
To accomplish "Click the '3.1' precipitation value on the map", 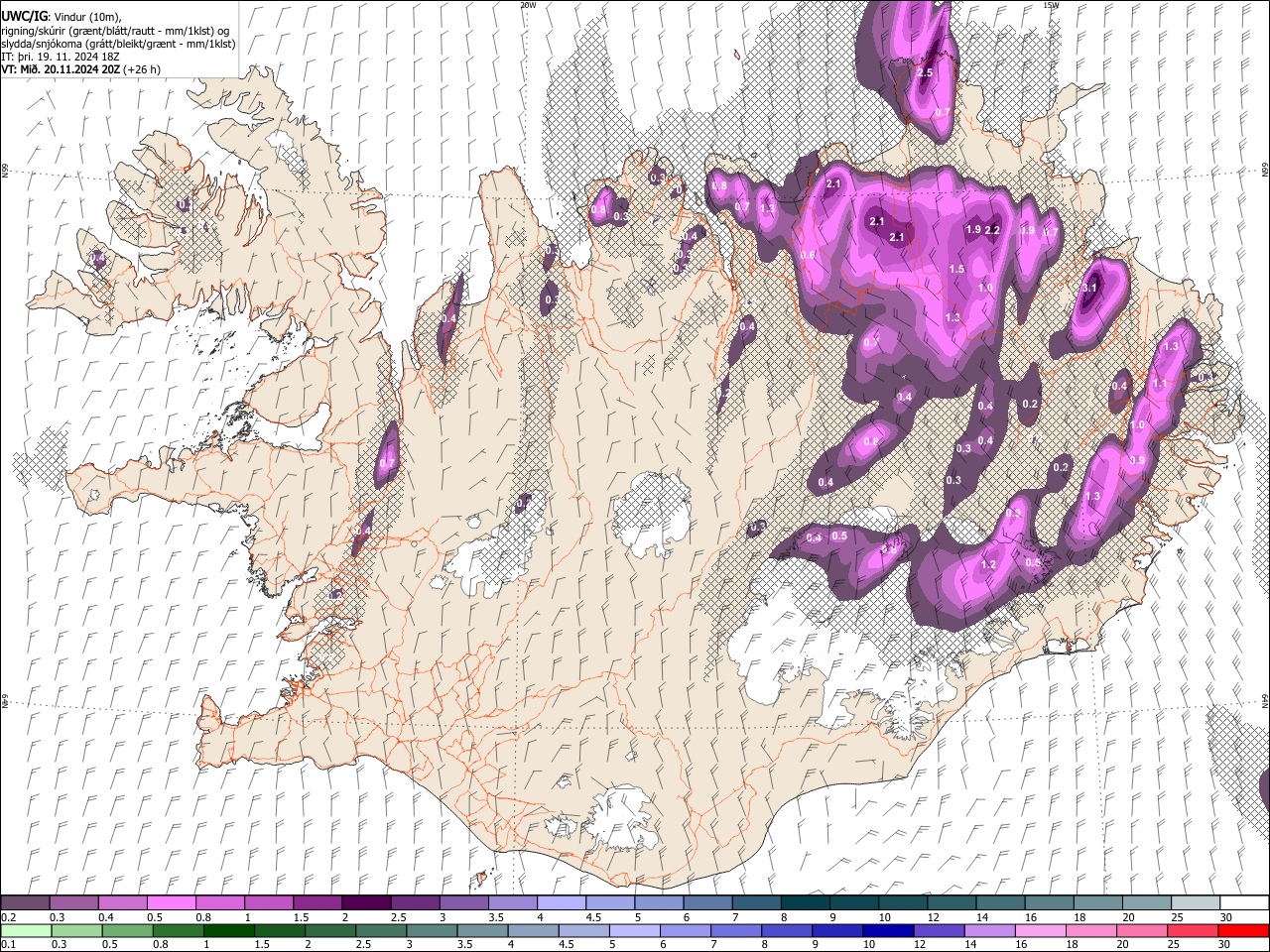I will click(x=1089, y=289).
